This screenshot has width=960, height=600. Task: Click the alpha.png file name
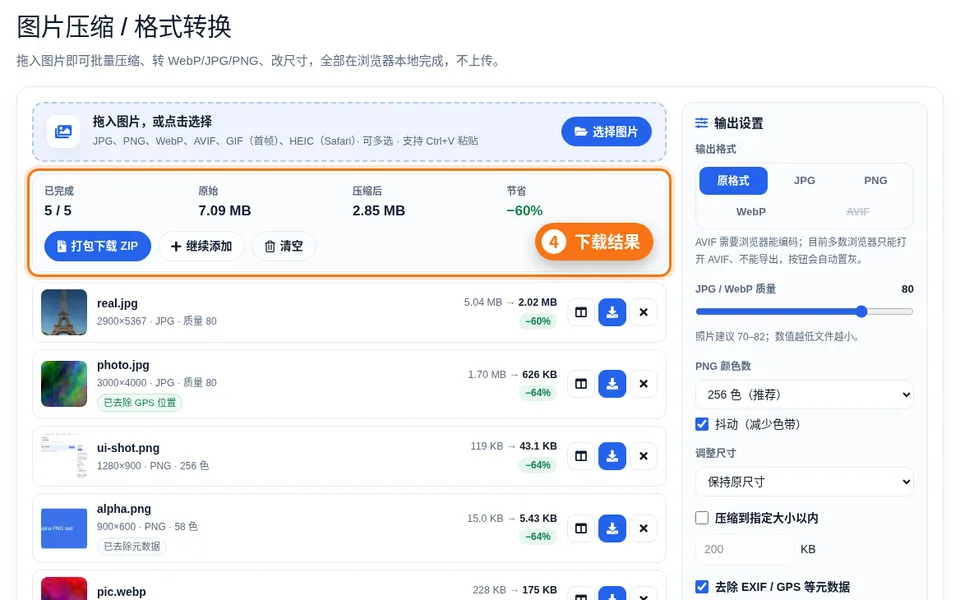click(124, 509)
